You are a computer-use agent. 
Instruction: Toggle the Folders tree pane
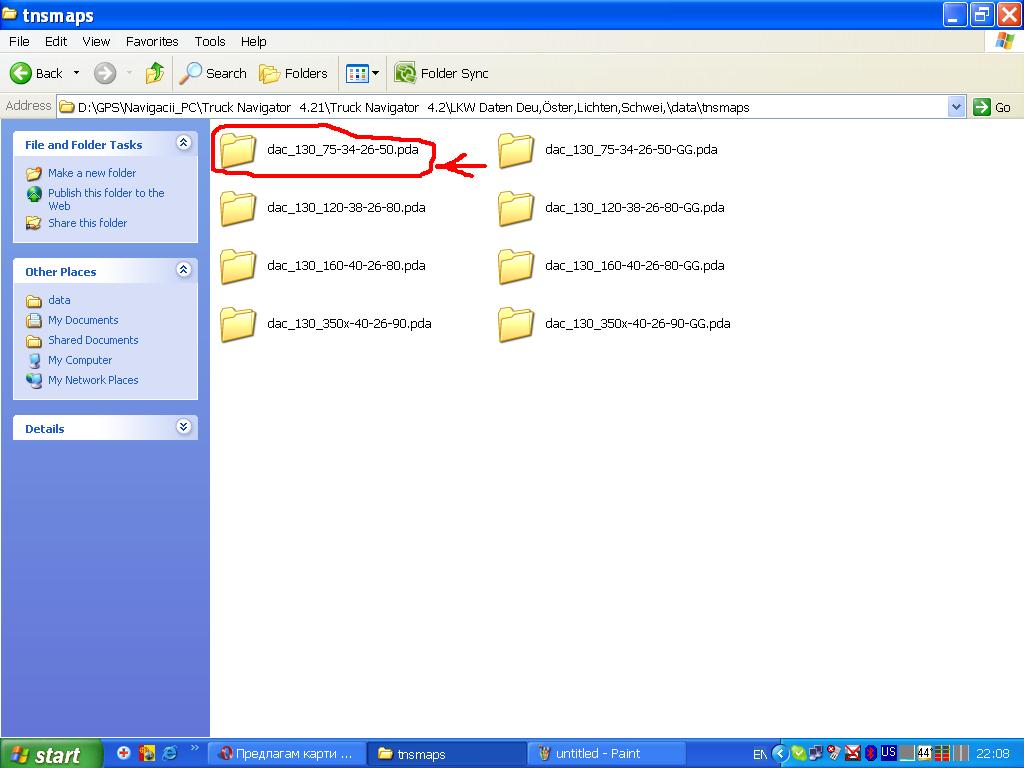[x=293, y=73]
